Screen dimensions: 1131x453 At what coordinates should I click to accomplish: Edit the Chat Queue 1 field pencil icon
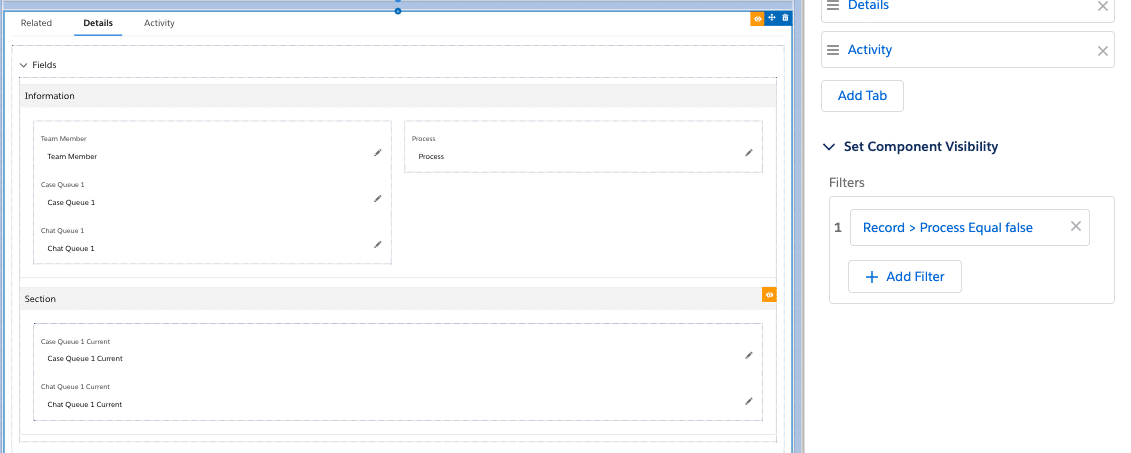(x=377, y=245)
